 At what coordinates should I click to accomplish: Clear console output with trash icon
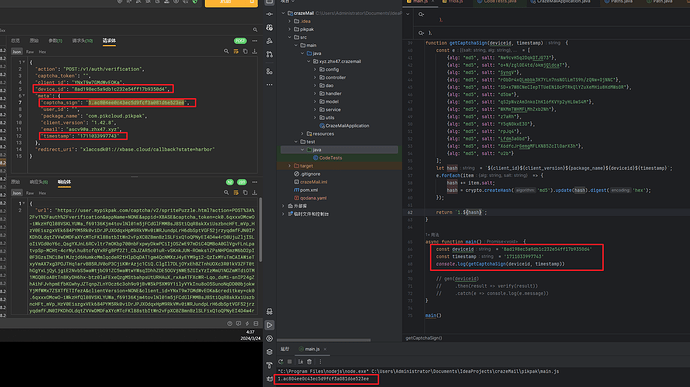coord(309,361)
